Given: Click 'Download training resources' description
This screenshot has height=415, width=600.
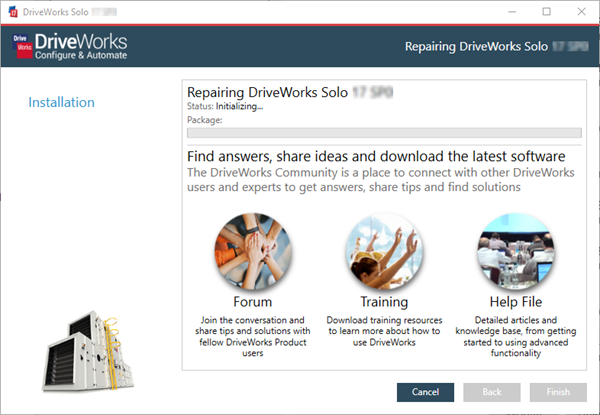Looking at the screenshot, I should pos(384,331).
